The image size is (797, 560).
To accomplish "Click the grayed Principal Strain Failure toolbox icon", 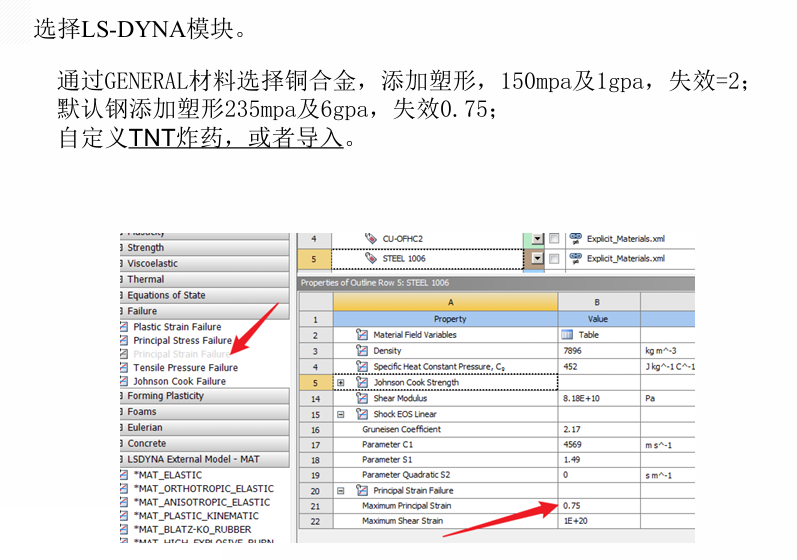I will point(124,354).
